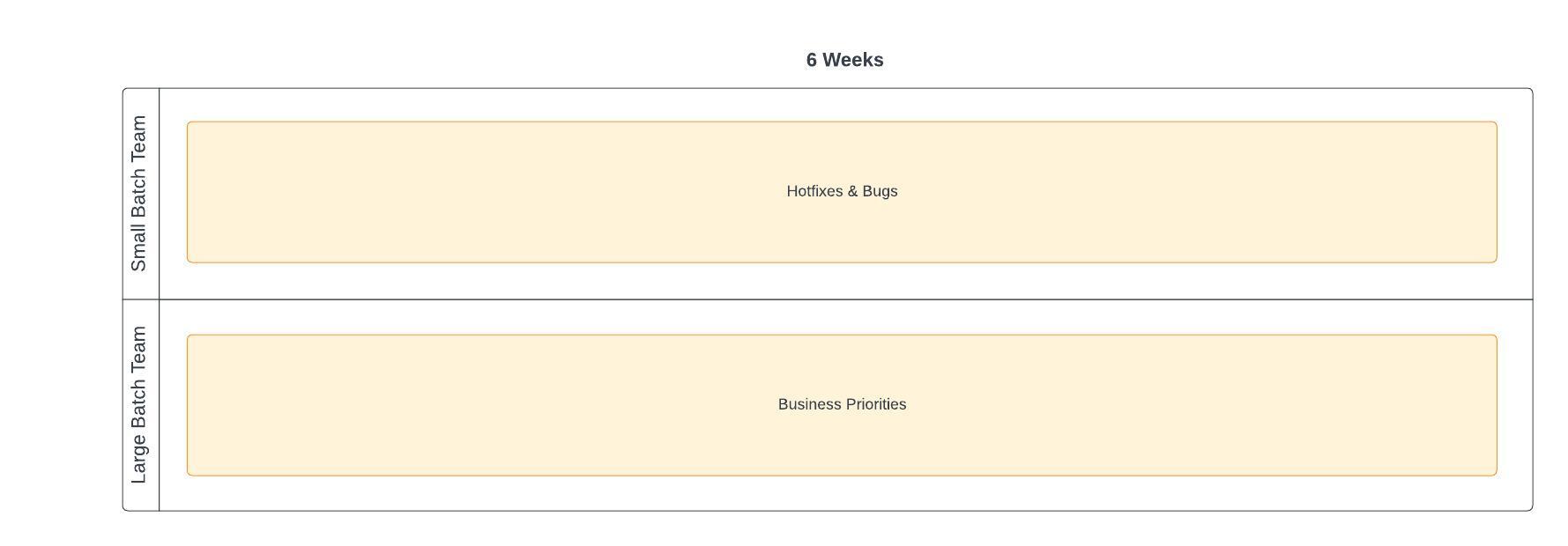Click the left edge of Hotfixes & Bugs box
This screenshot has width=1568, height=546.
pyautogui.click(x=187, y=192)
